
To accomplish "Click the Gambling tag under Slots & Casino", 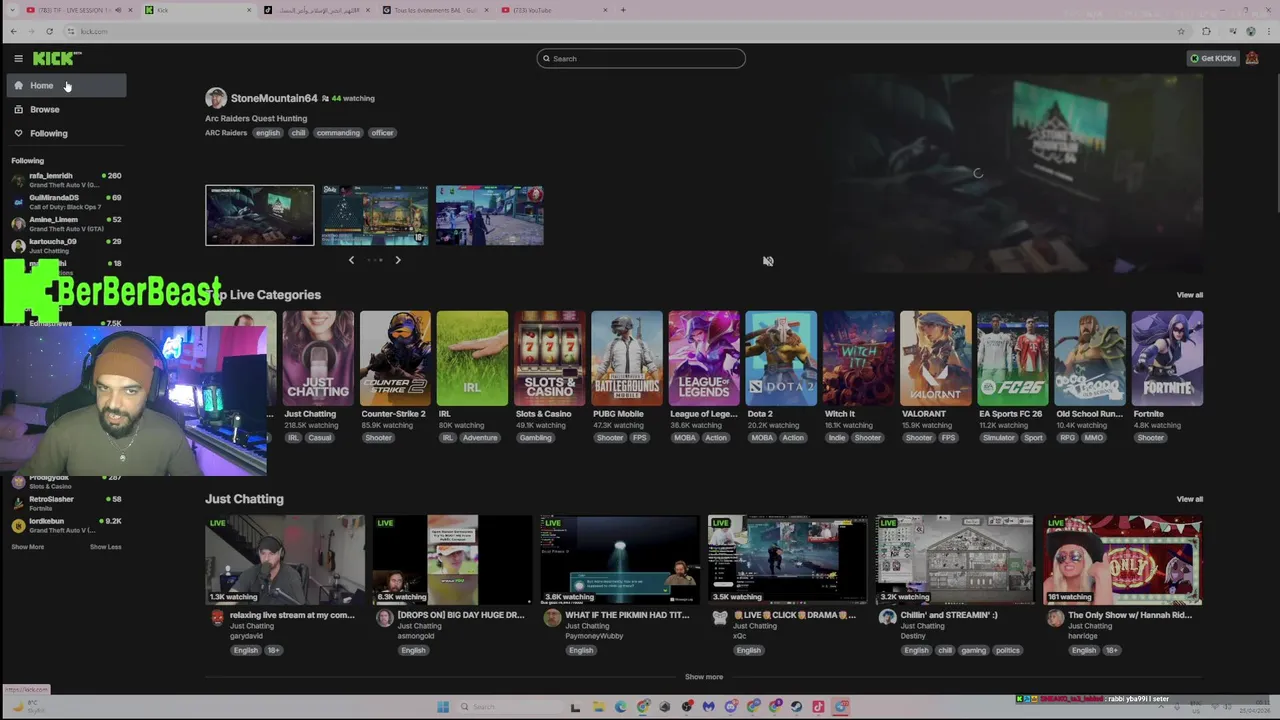I will pos(535,438).
